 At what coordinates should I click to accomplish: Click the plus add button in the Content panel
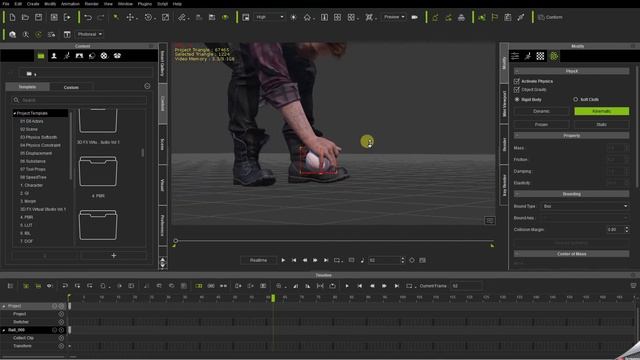tap(113, 256)
